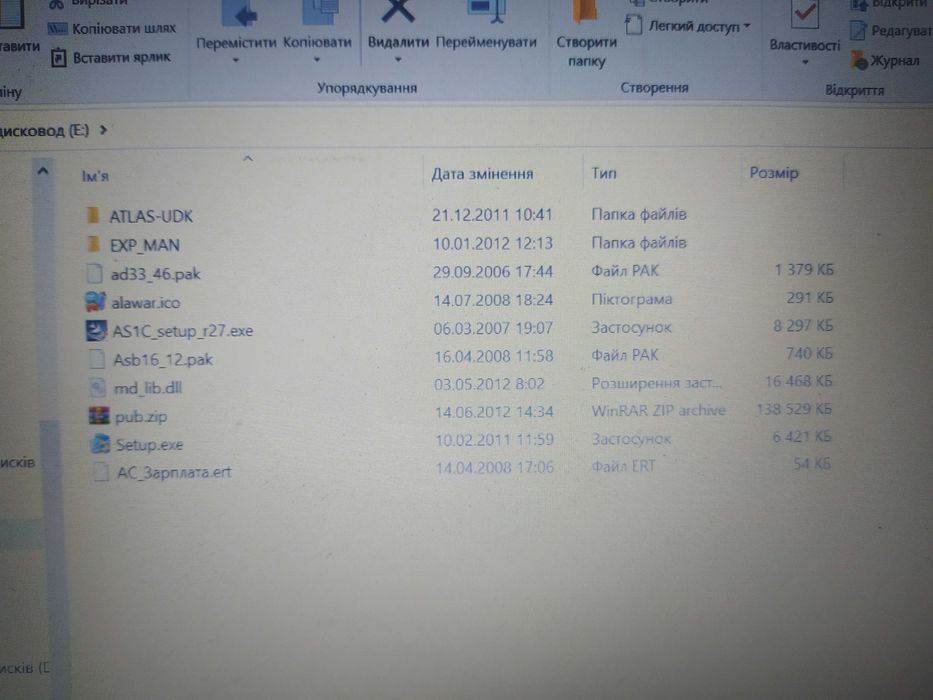Expand the address bar chevron after Дисковод (E:)
Image resolution: width=933 pixels, height=700 pixels.
(104, 129)
